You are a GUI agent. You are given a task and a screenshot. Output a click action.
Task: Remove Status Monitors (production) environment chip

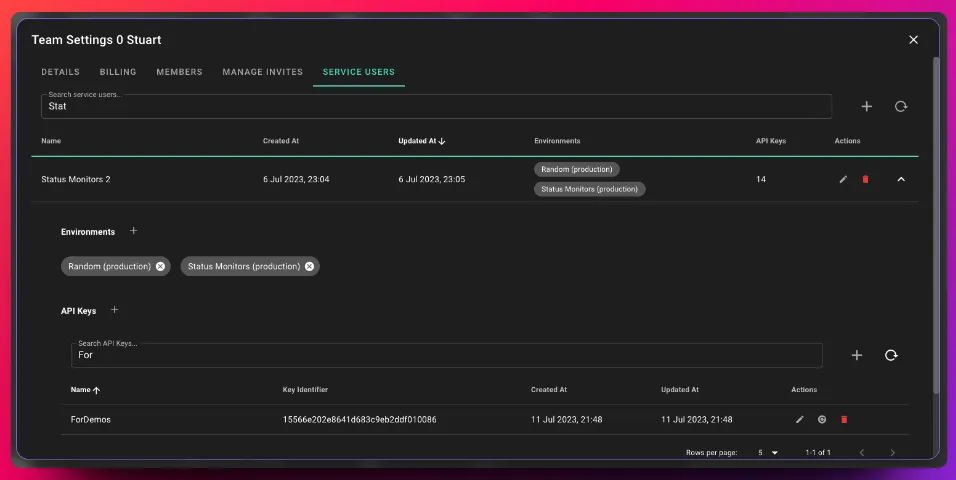point(309,267)
